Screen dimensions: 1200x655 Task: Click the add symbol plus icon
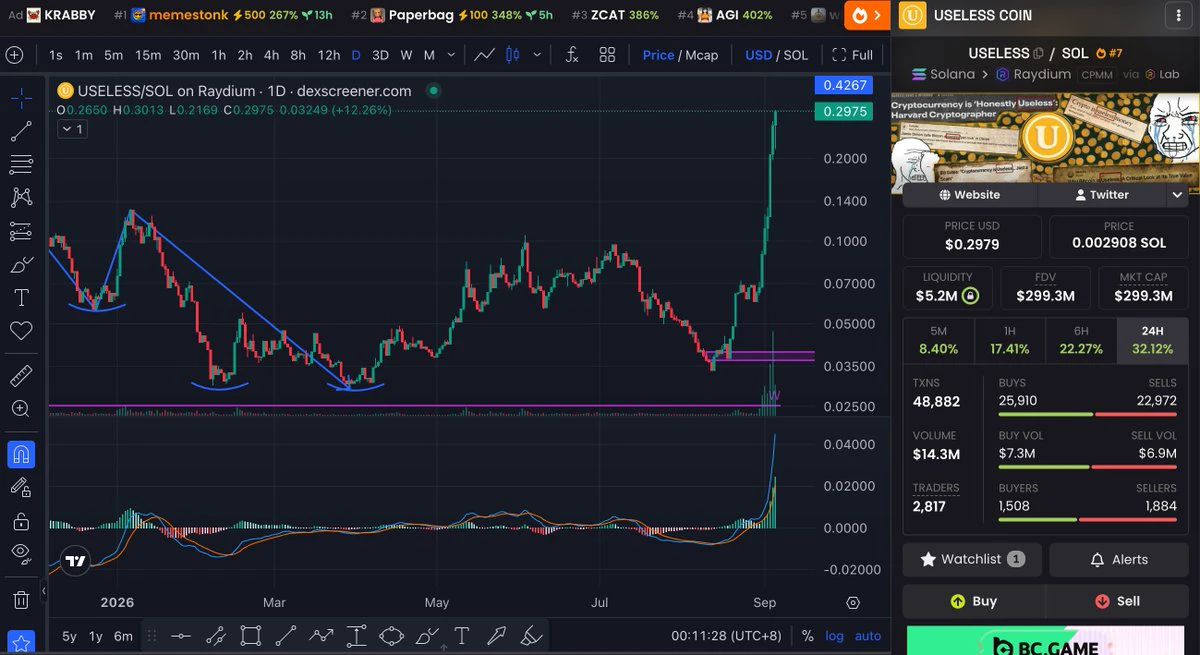pos(14,55)
